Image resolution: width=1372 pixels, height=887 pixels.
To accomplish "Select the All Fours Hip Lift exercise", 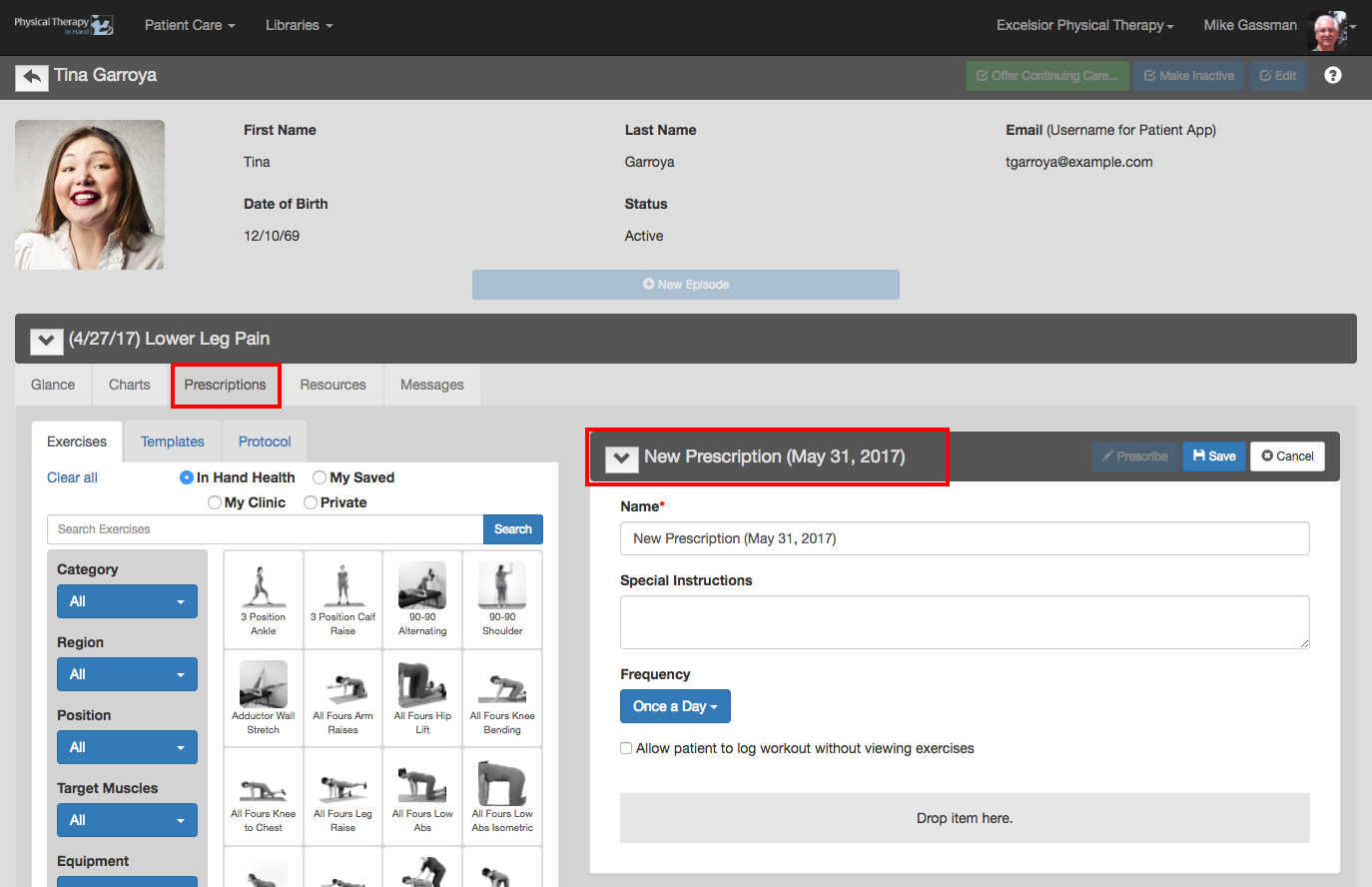I will click(422, 697).
